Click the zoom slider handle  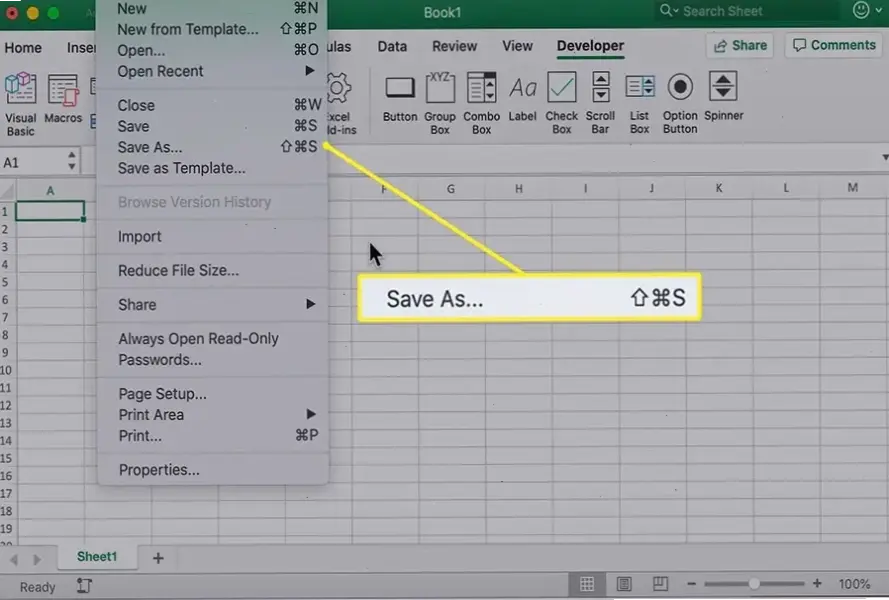(x=753, y=584)
